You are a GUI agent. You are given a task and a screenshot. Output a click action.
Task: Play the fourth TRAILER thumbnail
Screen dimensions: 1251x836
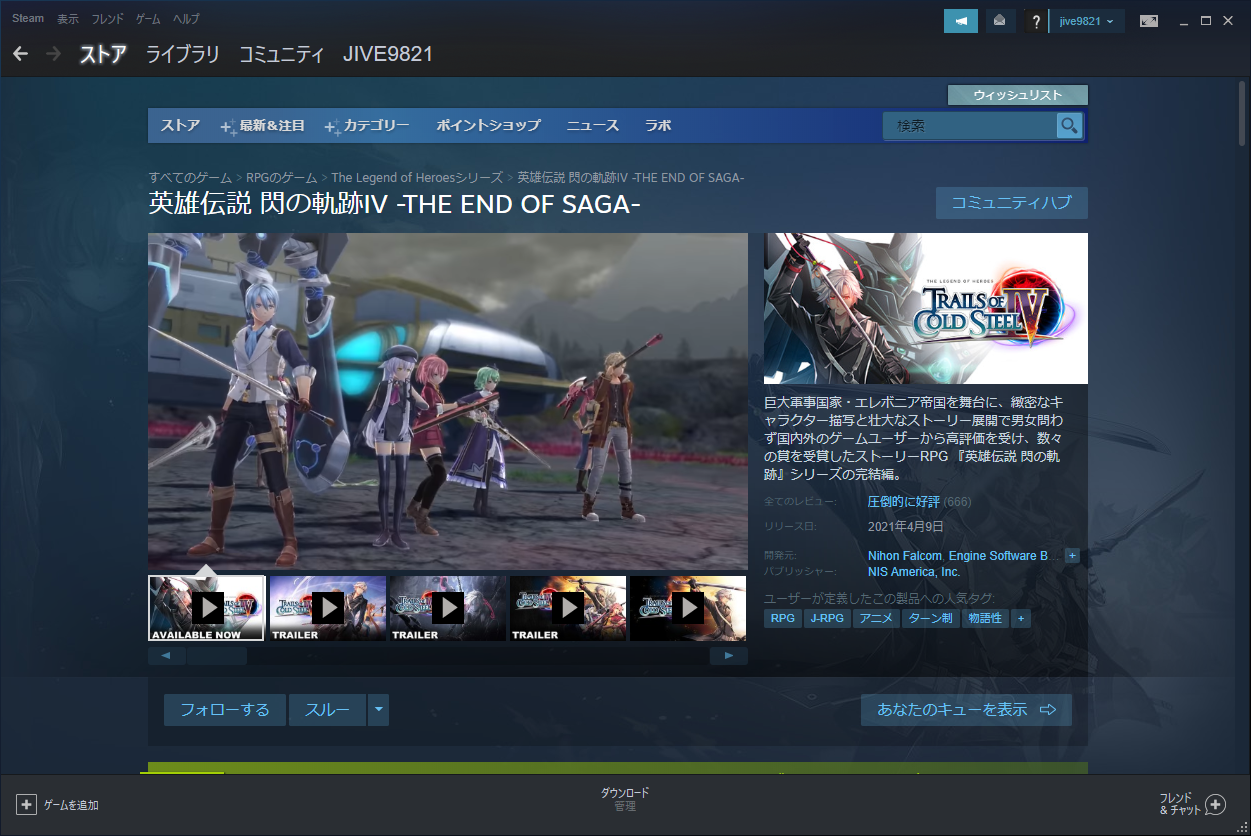(568, 608)
